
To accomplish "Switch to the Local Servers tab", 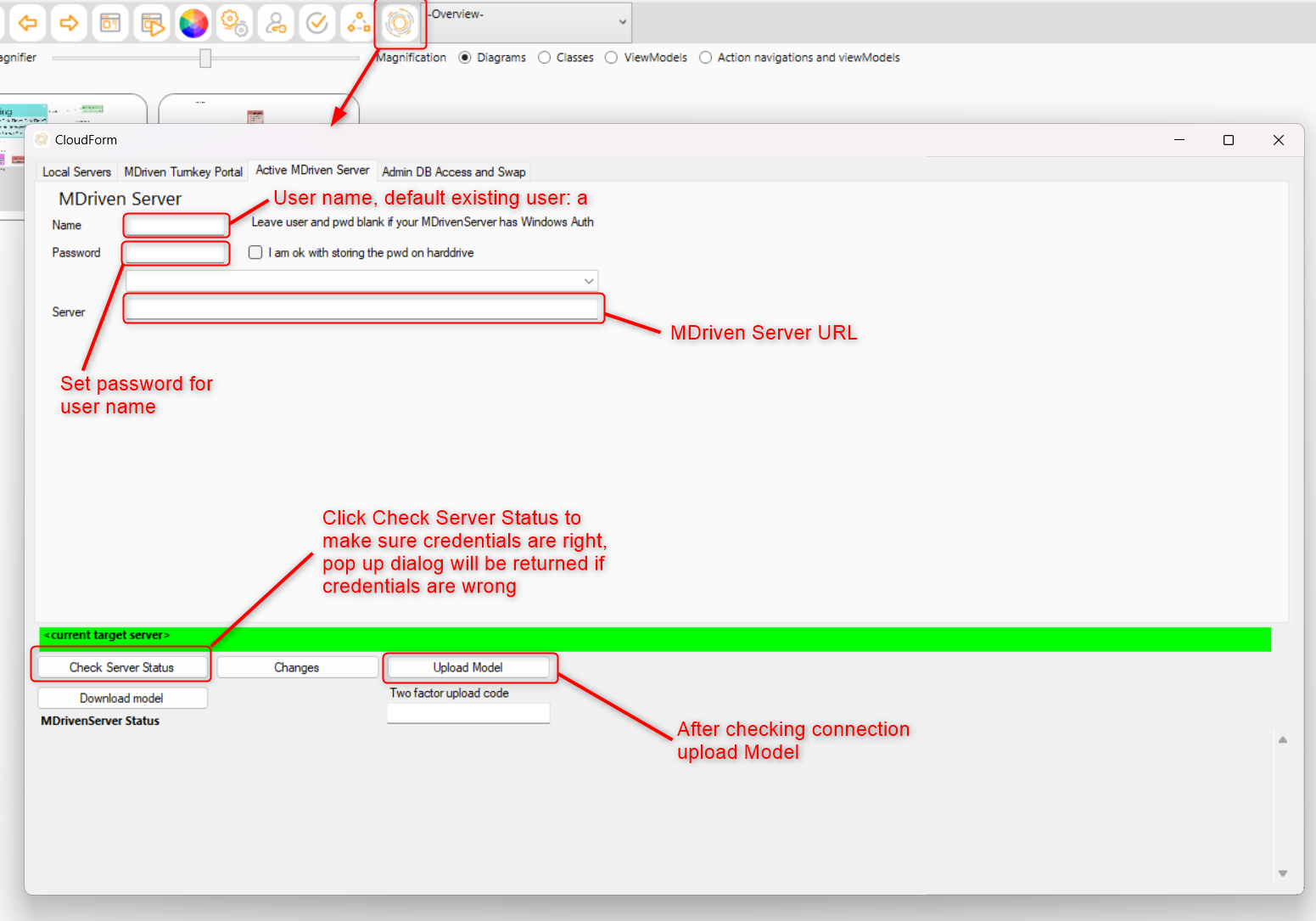I will click(x=76, y=172).
